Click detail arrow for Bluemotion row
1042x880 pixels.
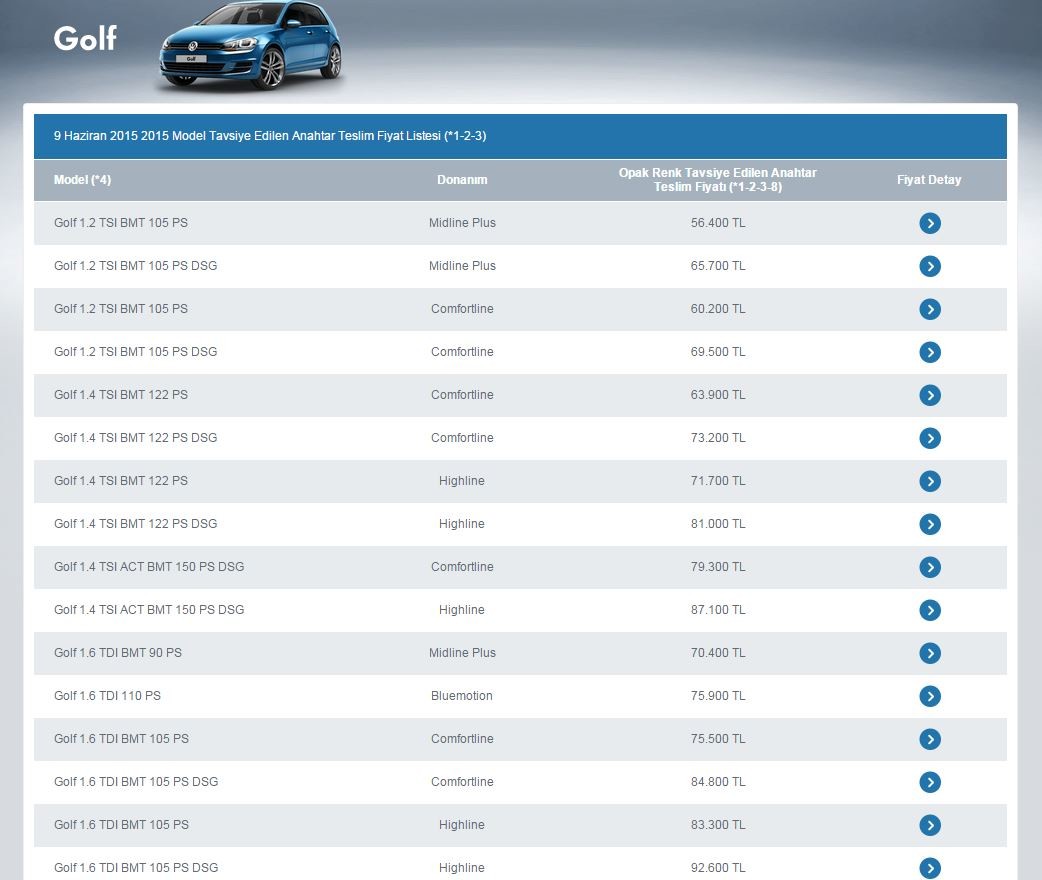930,696
